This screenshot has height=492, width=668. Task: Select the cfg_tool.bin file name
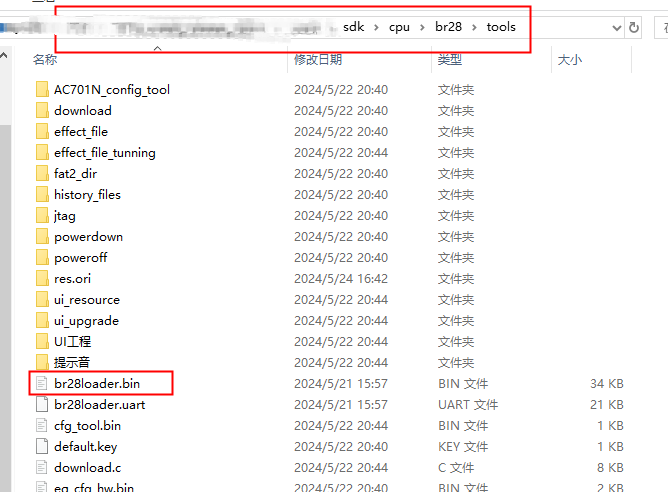tap(87, 426)
